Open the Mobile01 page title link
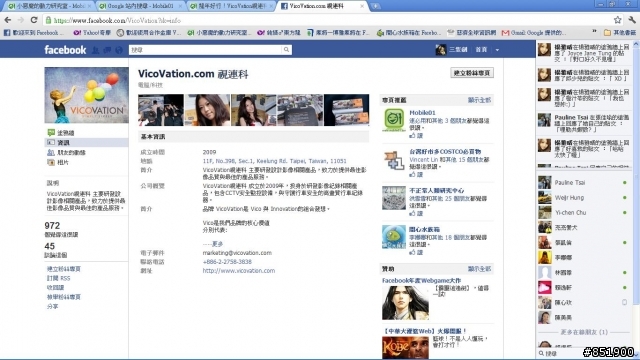 (422, 112)
